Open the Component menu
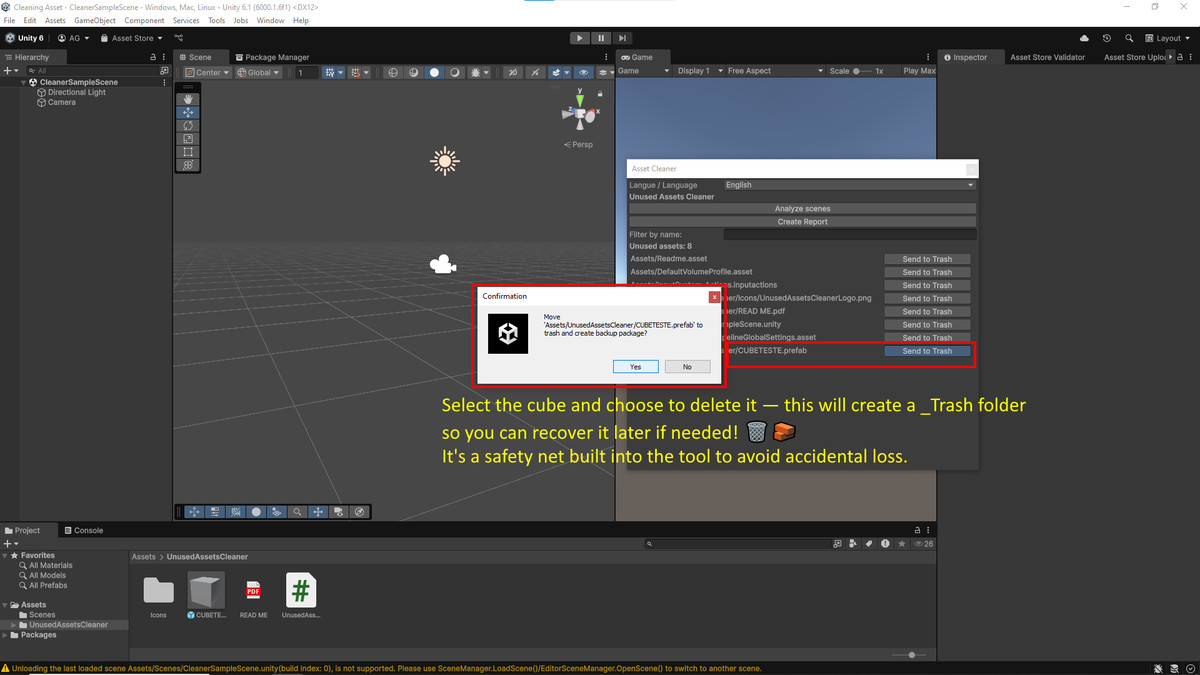The width and height of the screenshot is (1200, 675). point(144,20)
